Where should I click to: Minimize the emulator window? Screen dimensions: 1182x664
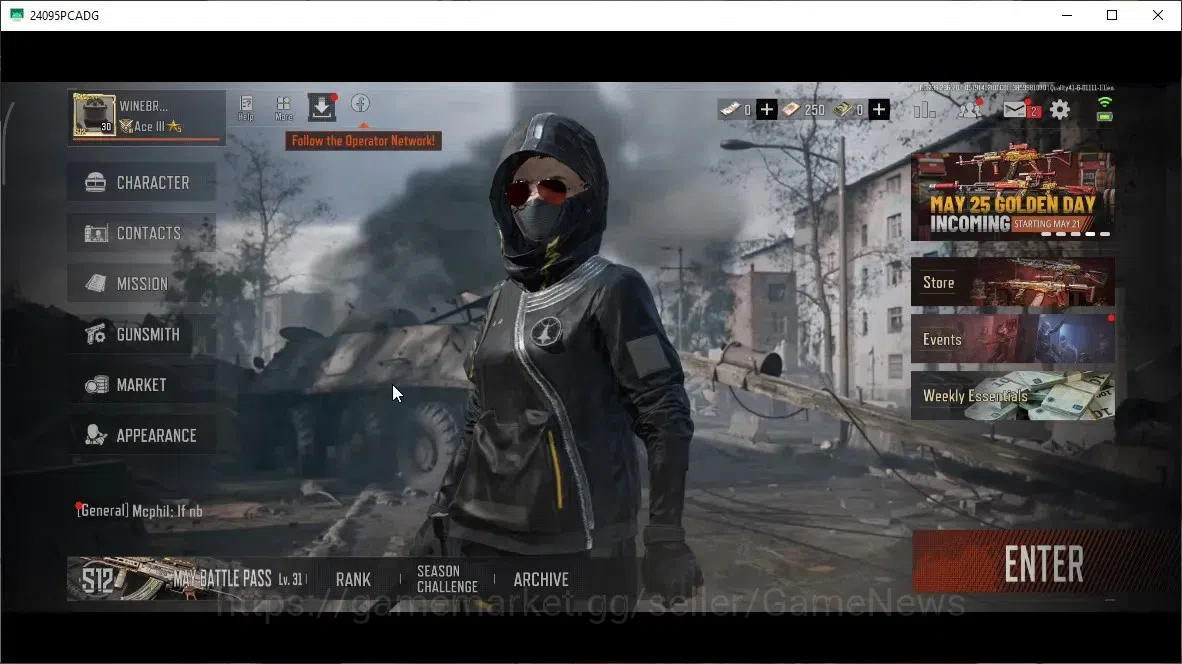click(1067, 15)
